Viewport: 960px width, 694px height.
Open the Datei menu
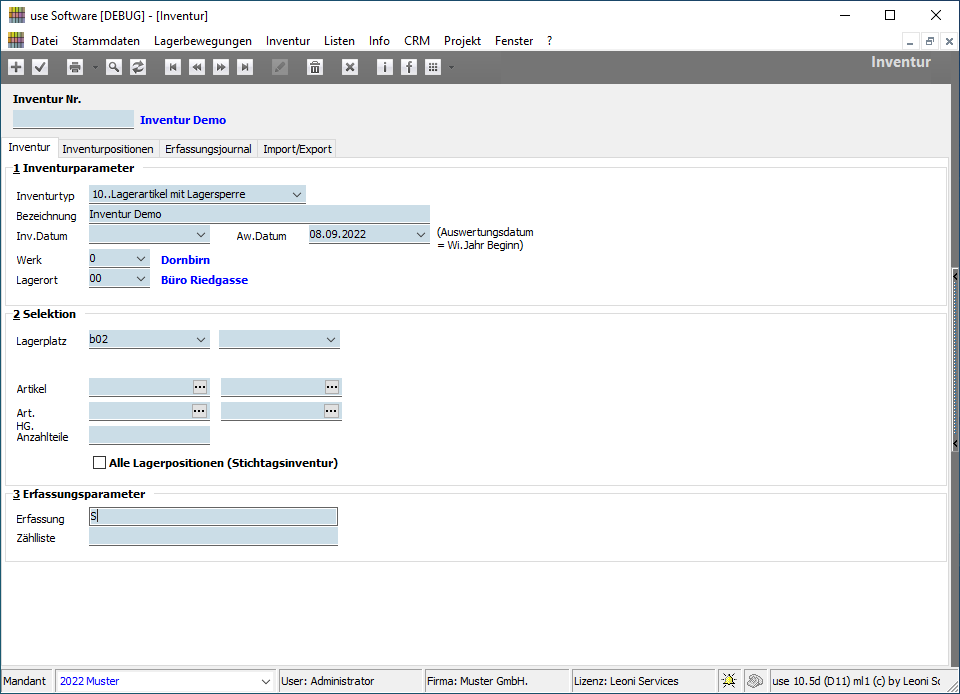[44, 41]
